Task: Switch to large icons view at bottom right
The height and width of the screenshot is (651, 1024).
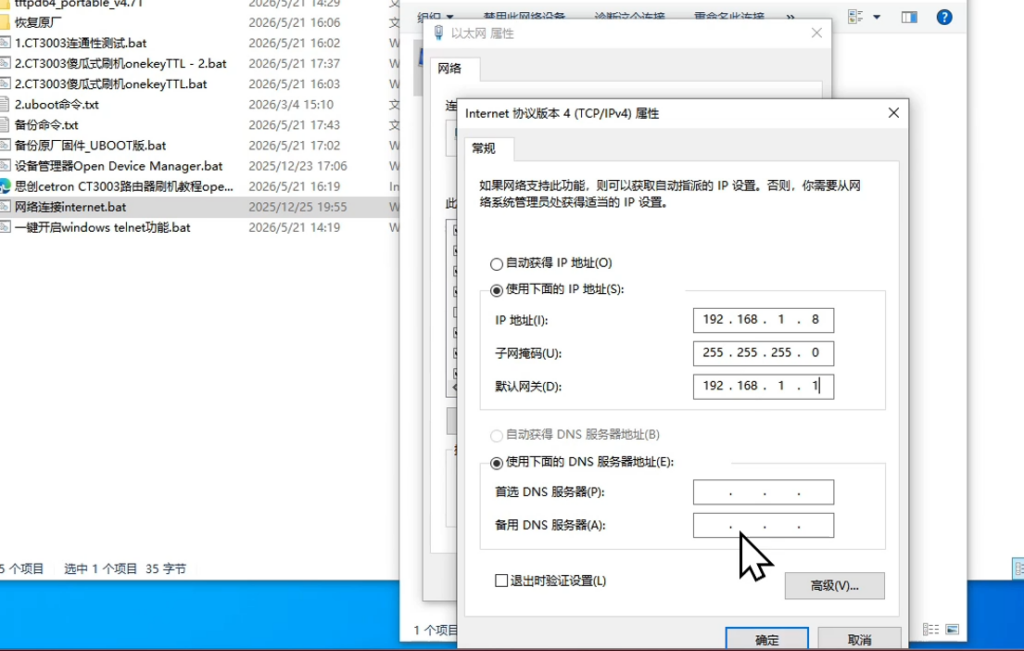Action: point(952,629)
